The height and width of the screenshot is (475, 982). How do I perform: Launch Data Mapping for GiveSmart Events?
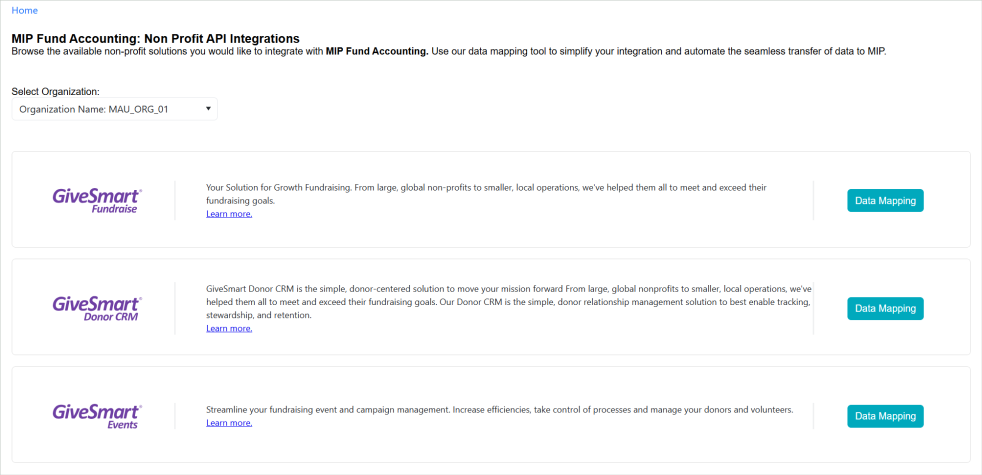(x=885, y=416)
